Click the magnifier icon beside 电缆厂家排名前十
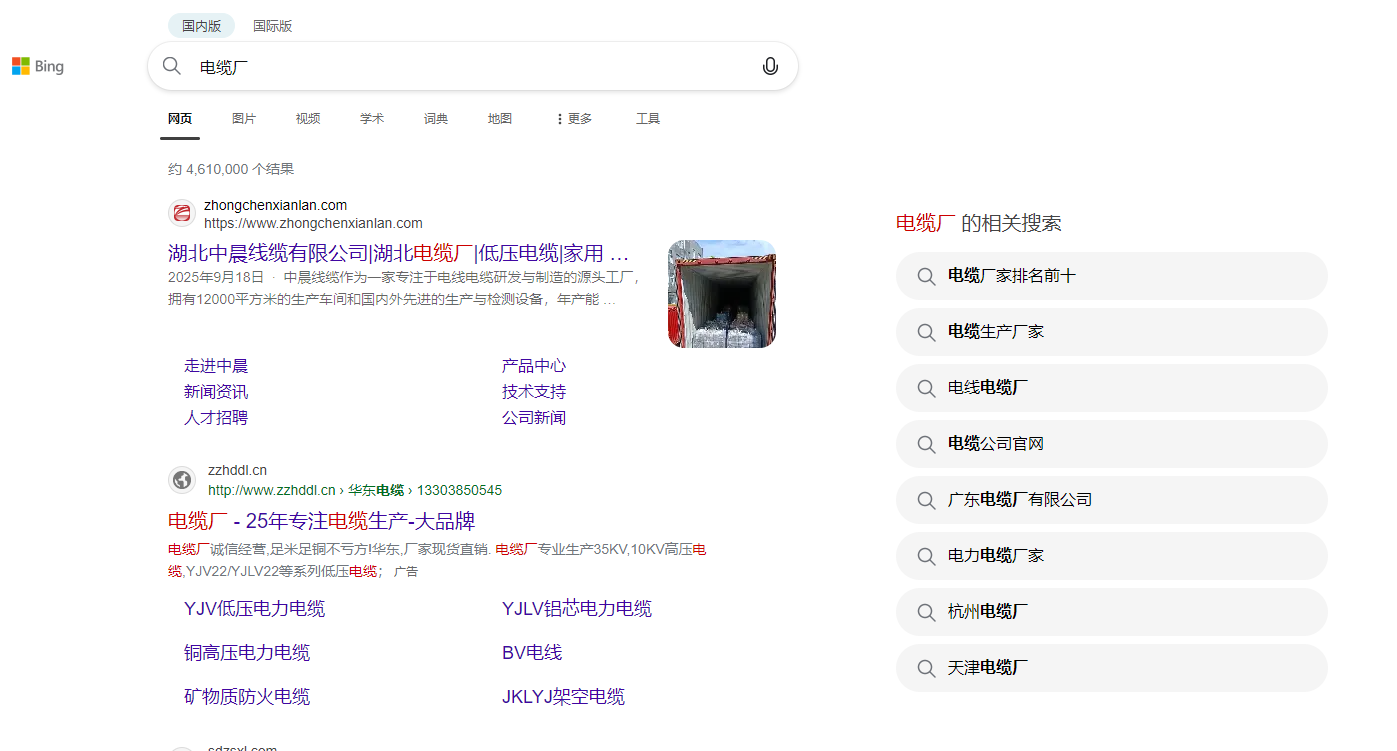Screen dimensions: 1397x751 click(925, 276)
